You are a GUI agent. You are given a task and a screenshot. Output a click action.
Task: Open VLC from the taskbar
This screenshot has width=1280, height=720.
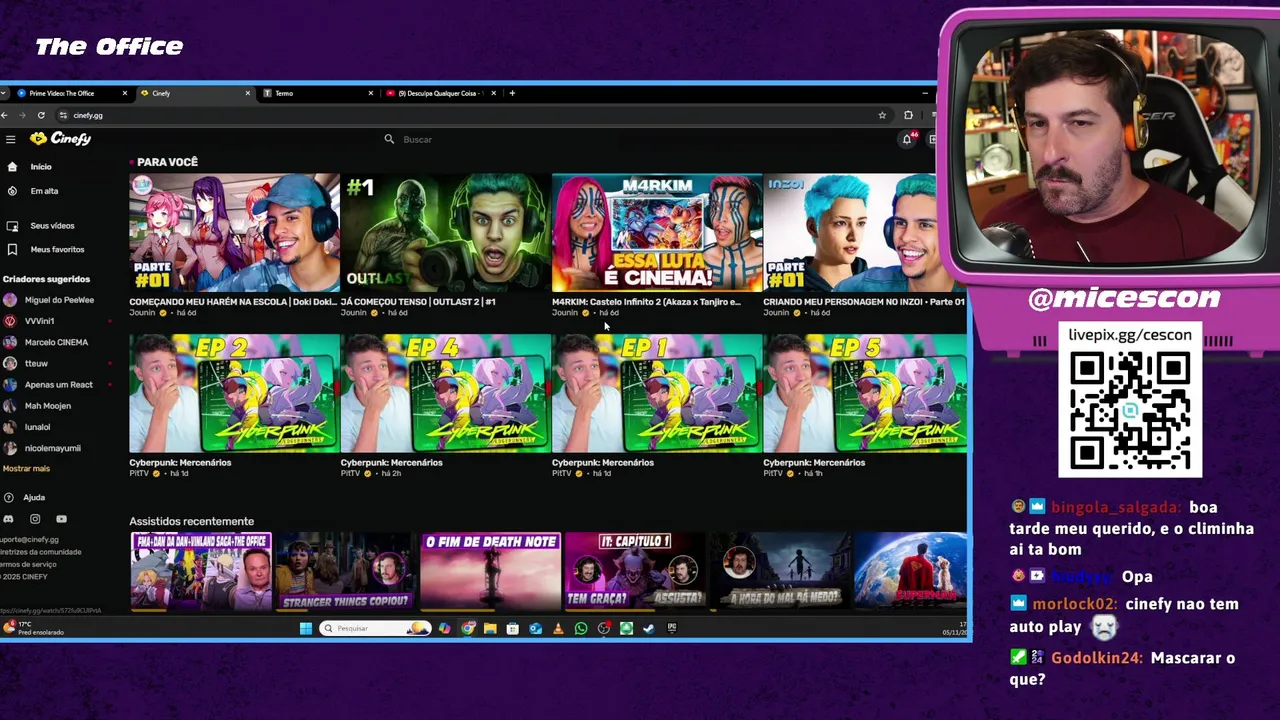pos(558,628)
